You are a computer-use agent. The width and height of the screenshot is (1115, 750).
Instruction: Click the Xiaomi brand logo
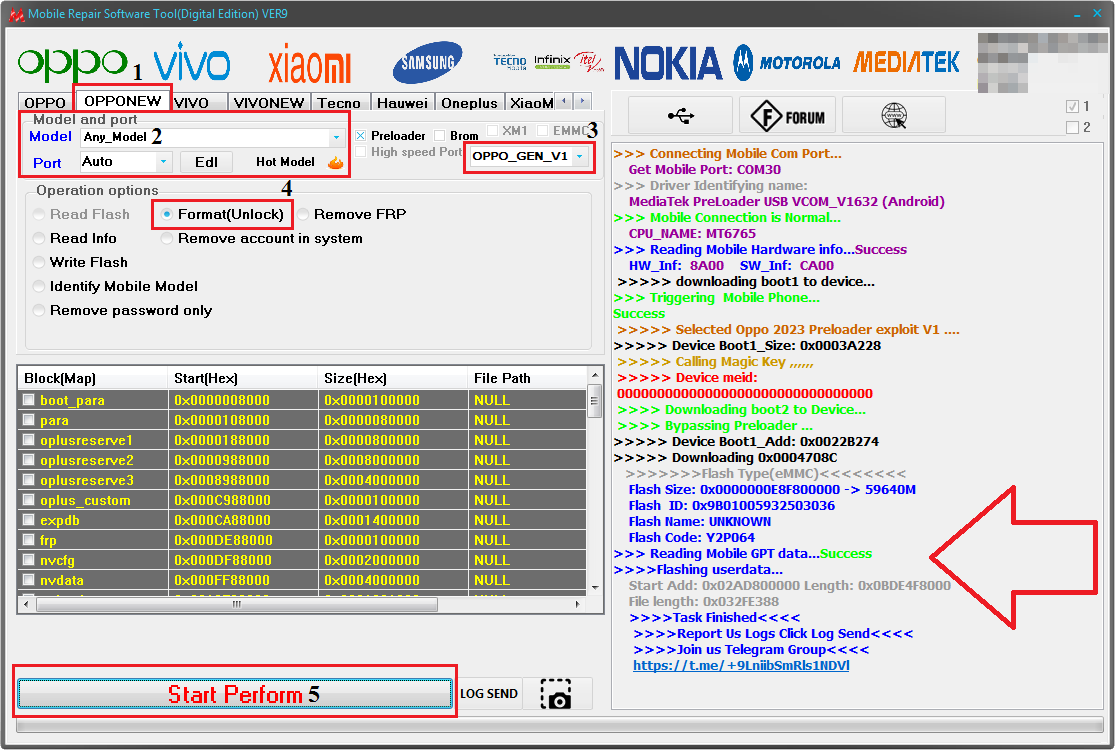[x=309, y=63]
